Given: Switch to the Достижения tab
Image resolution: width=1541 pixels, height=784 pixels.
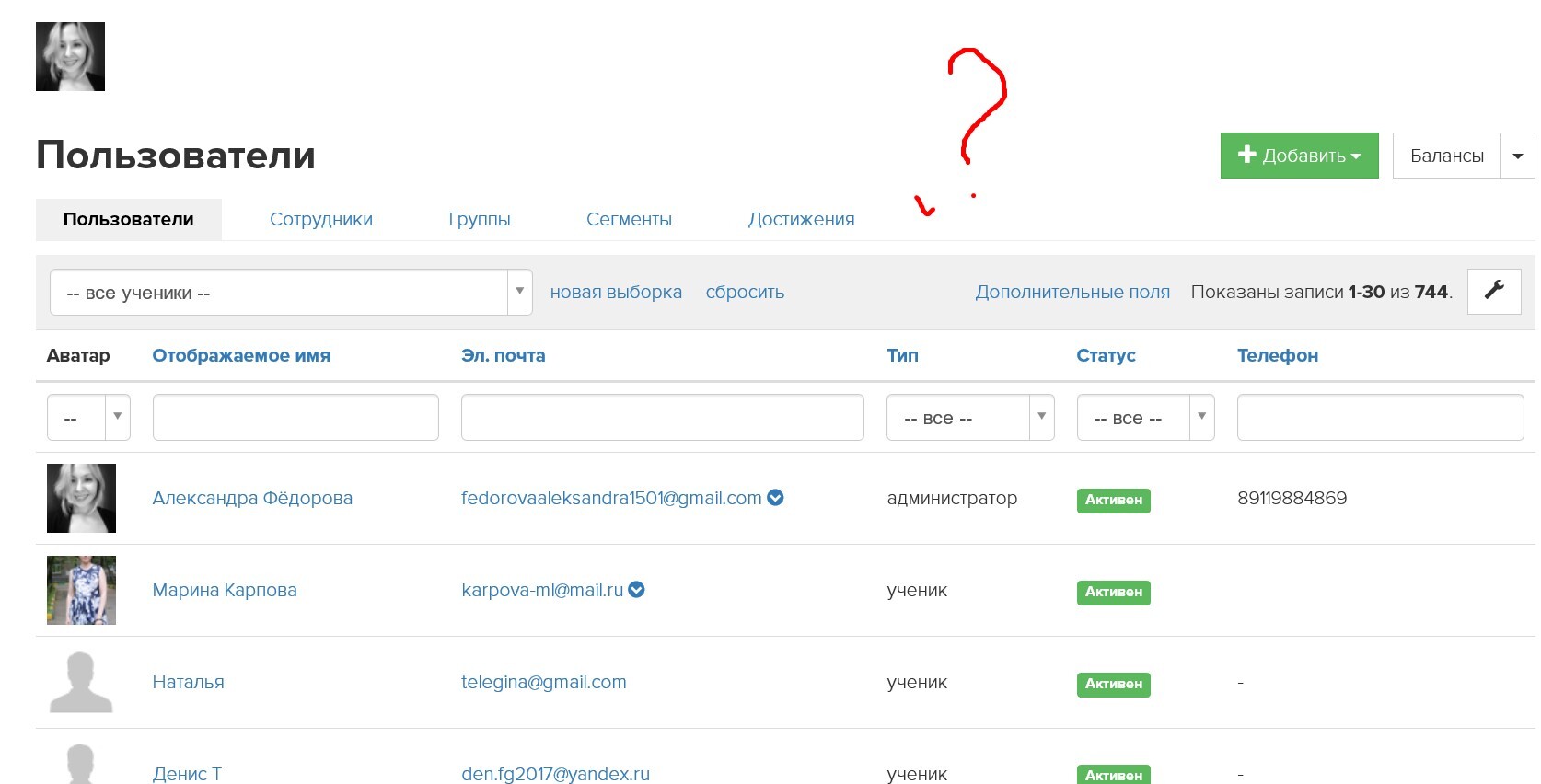Looking at the screenshot, I should pyautogui.click(x=801, y=219).
